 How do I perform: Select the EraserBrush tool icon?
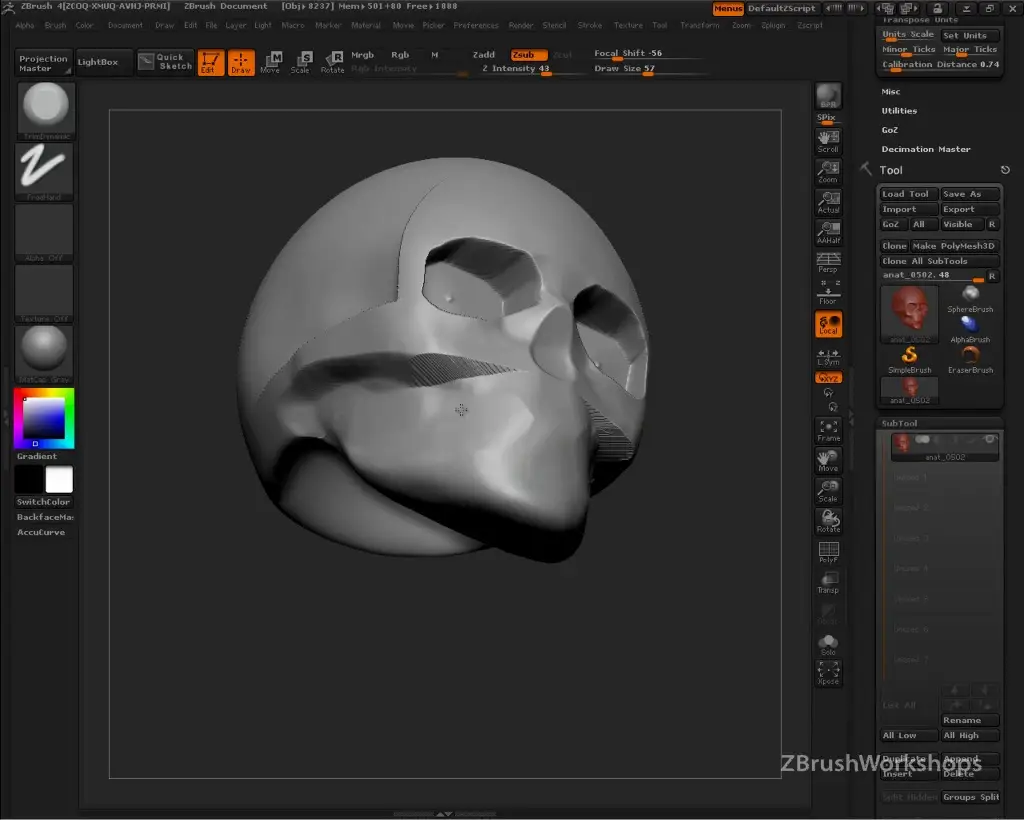[x=969, y=357]
